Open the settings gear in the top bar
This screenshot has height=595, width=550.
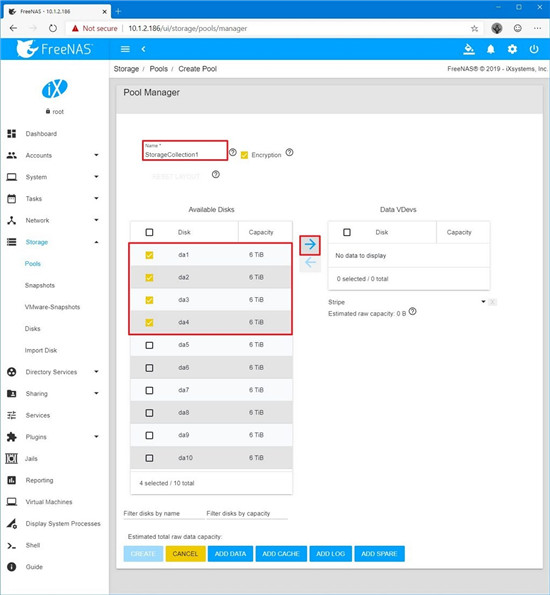tap(512, 49)
